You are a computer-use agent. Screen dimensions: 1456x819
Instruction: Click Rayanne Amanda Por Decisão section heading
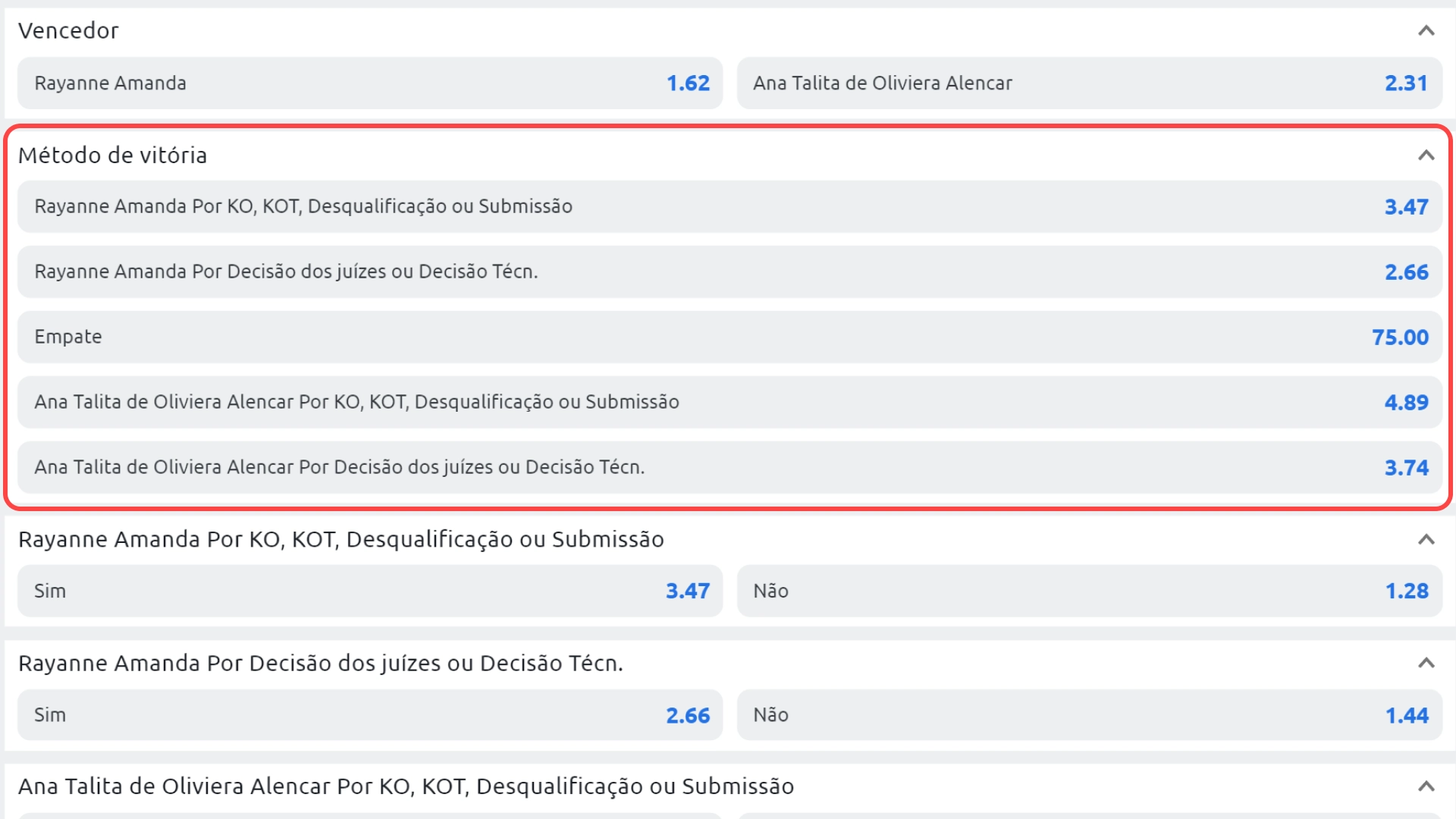[x=320, y=664]
